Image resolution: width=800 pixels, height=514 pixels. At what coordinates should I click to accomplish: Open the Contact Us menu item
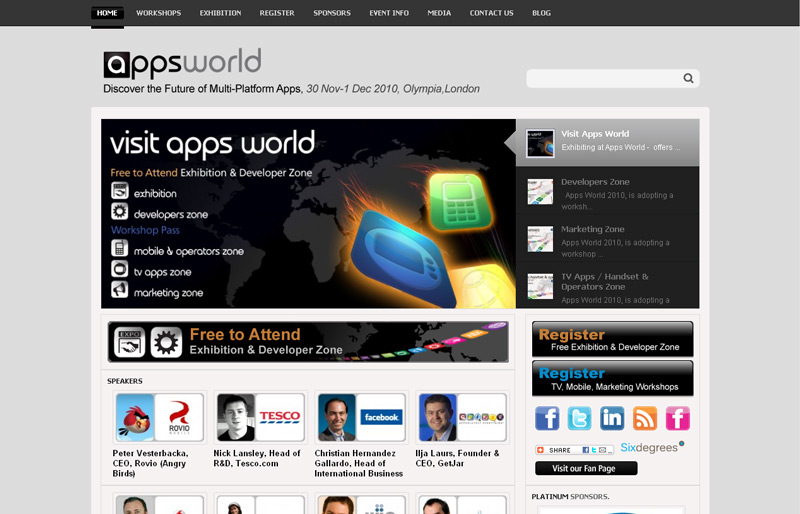[x=491, y=13]
